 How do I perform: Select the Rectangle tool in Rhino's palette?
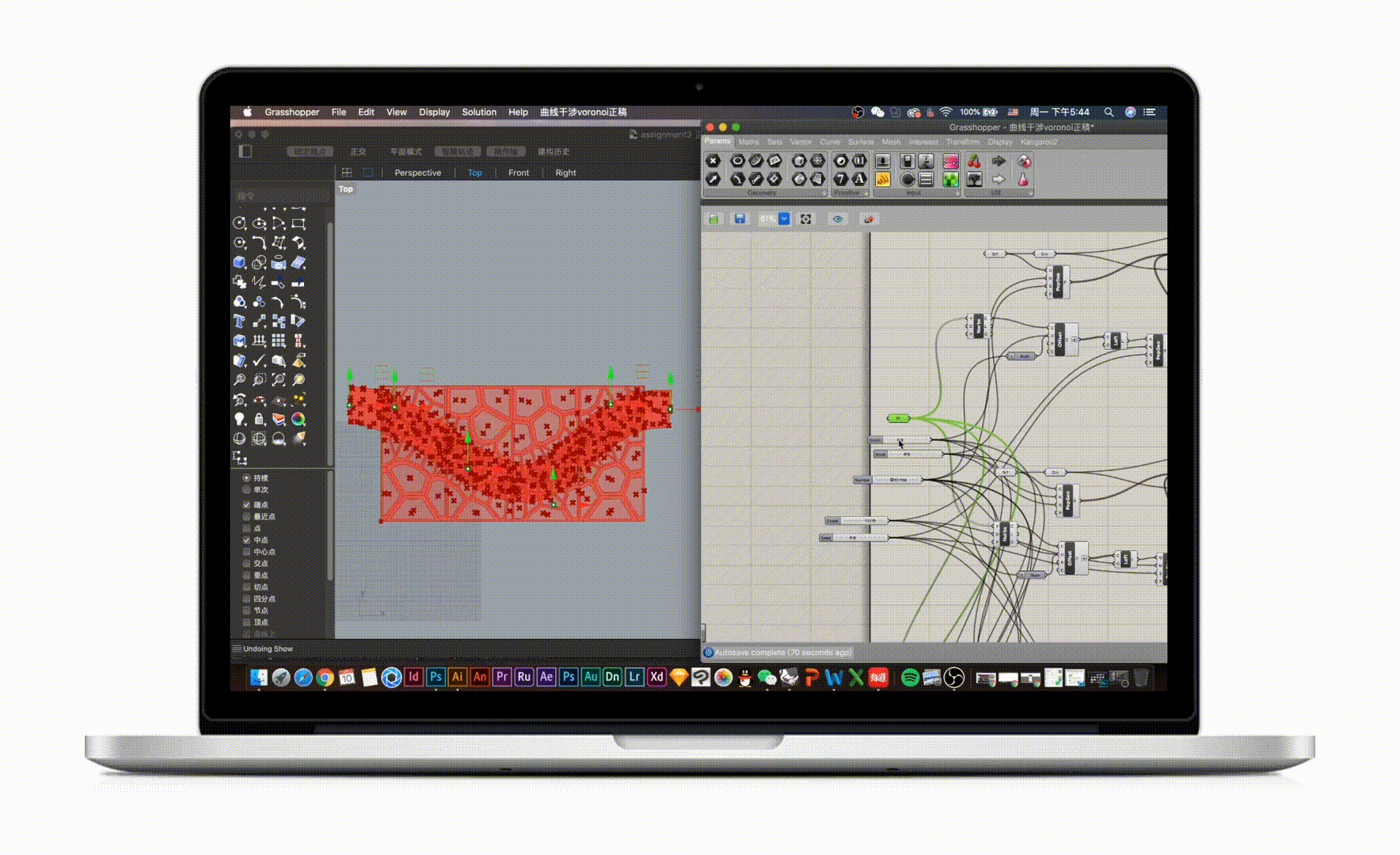[x=299, y=224]
